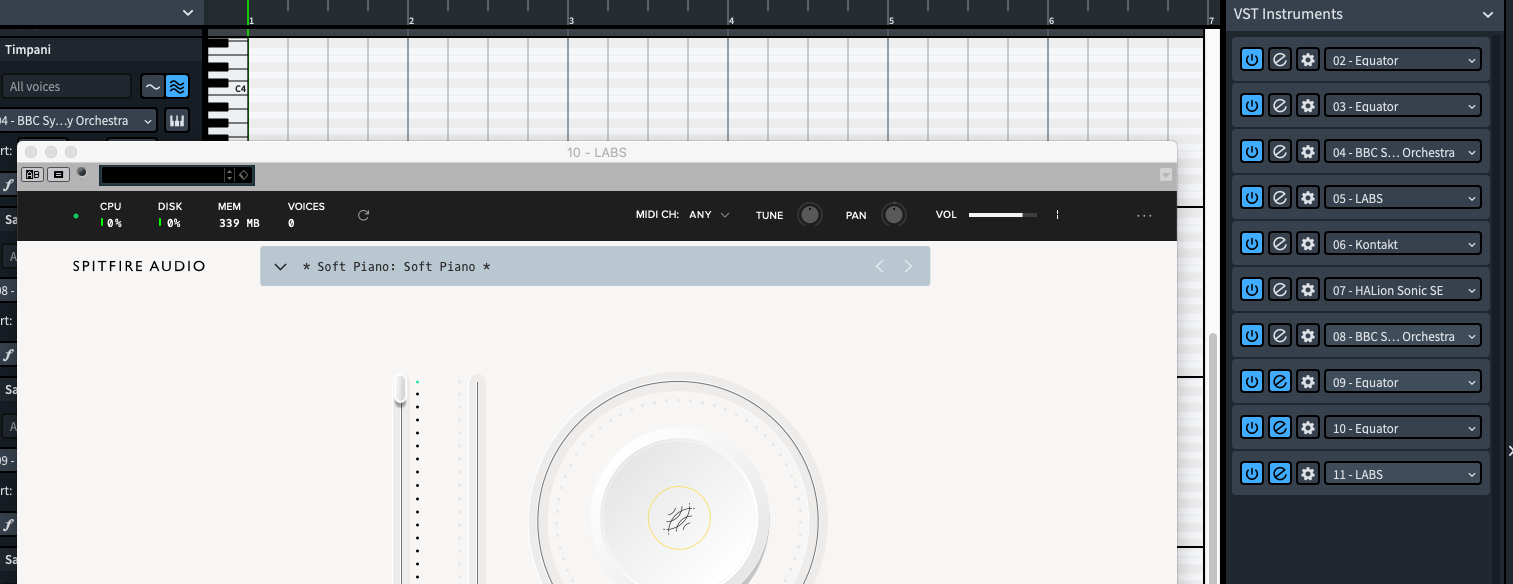This screenshot has width=1513, height=584.
Task: Disable 04 - BBC S... Orchestra power button
Action: [1251, 152]
